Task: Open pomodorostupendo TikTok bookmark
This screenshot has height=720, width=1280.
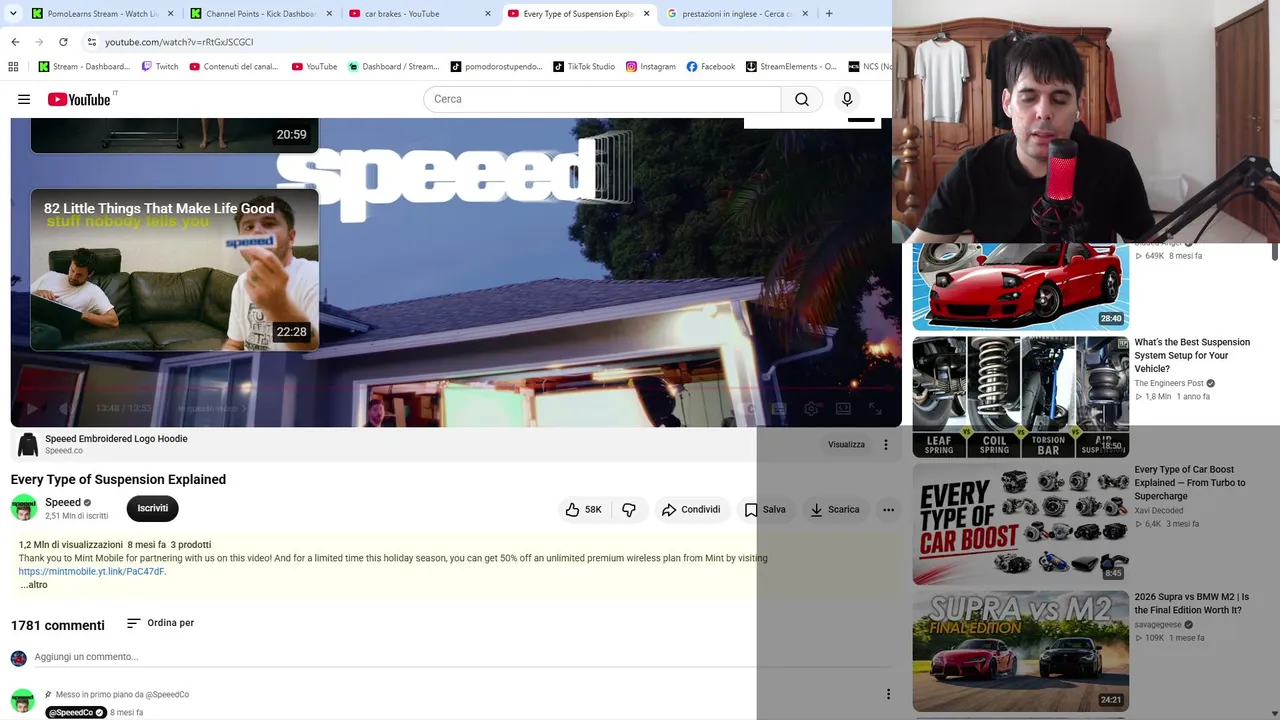Action: tap(496, 67)
